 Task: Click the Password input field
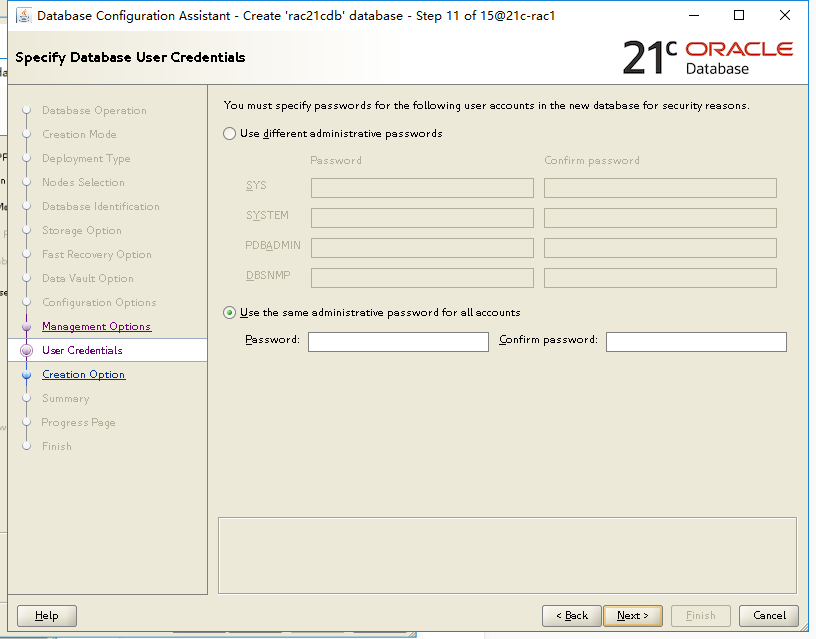click(398, 342)
